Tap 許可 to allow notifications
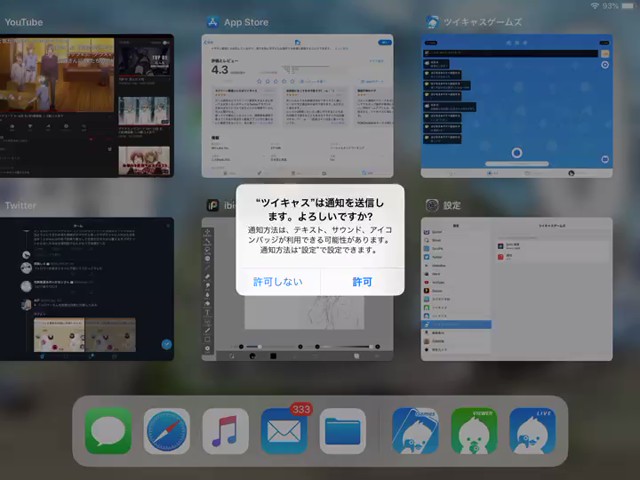 [362, 282]
